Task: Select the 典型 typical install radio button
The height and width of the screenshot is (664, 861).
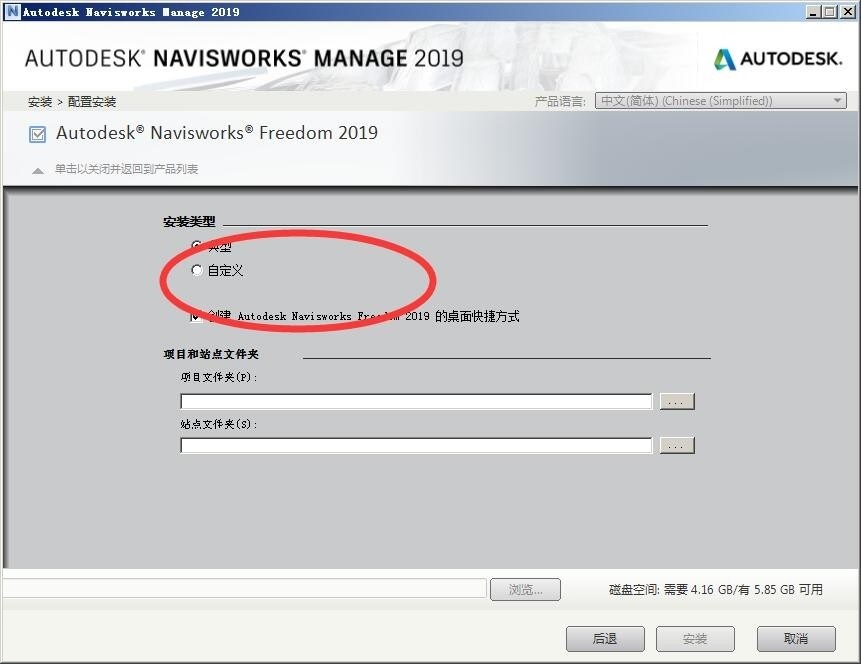Action: [x=197, y=245]
